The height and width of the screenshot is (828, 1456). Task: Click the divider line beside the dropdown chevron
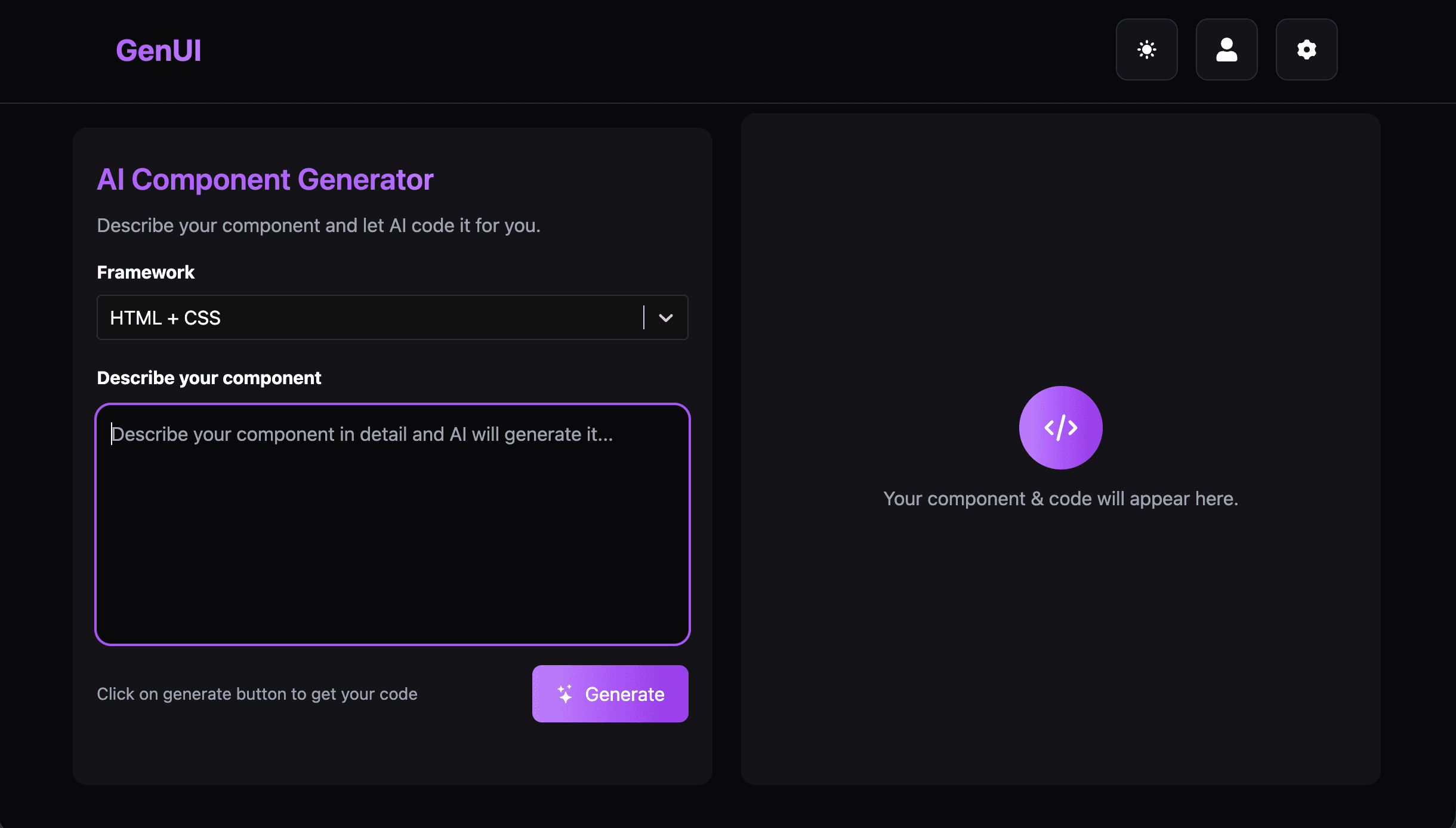click(644, 317)
